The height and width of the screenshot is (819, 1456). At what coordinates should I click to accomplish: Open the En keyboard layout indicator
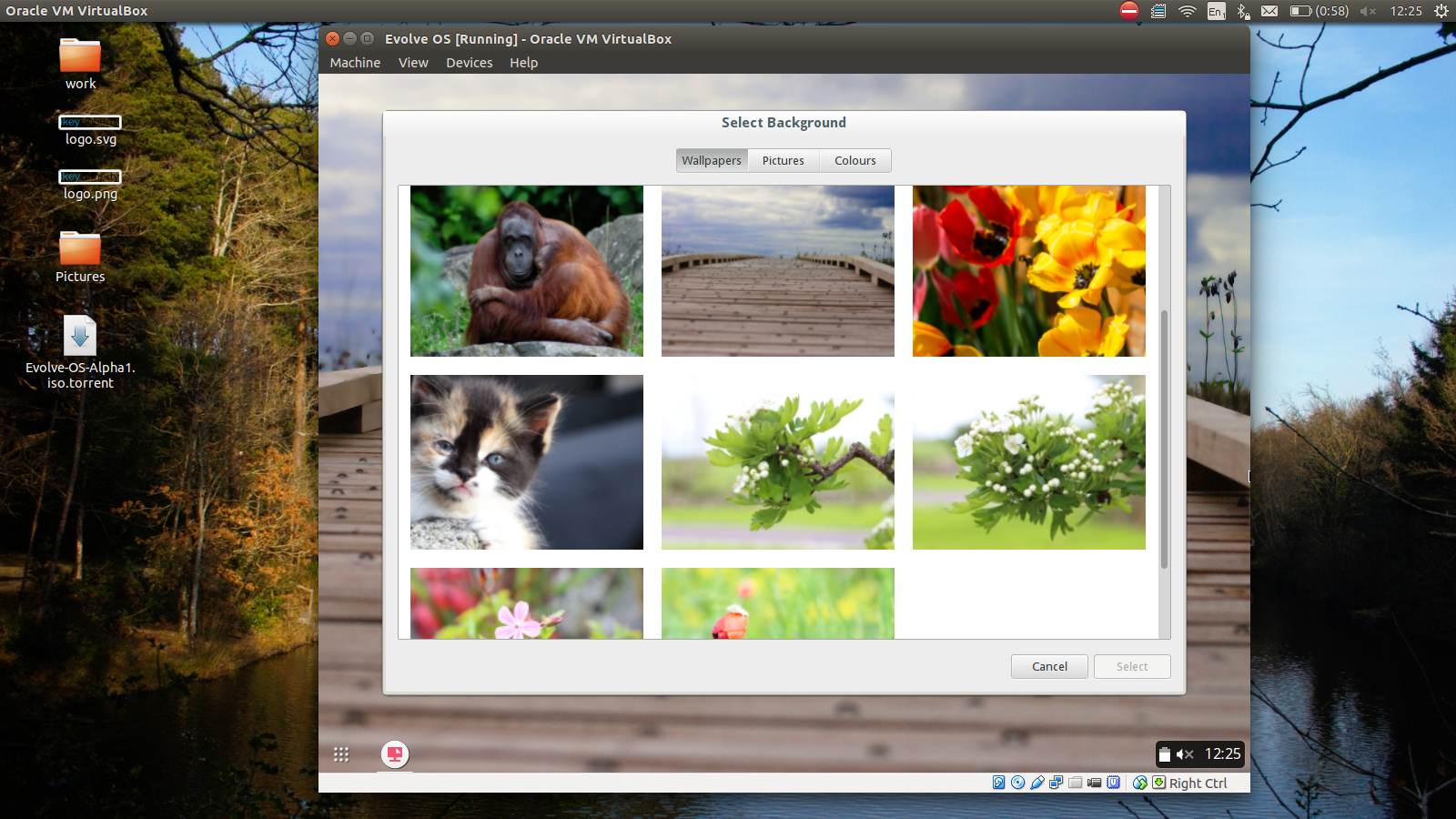pyautogui.click(x=1216, y=11)
